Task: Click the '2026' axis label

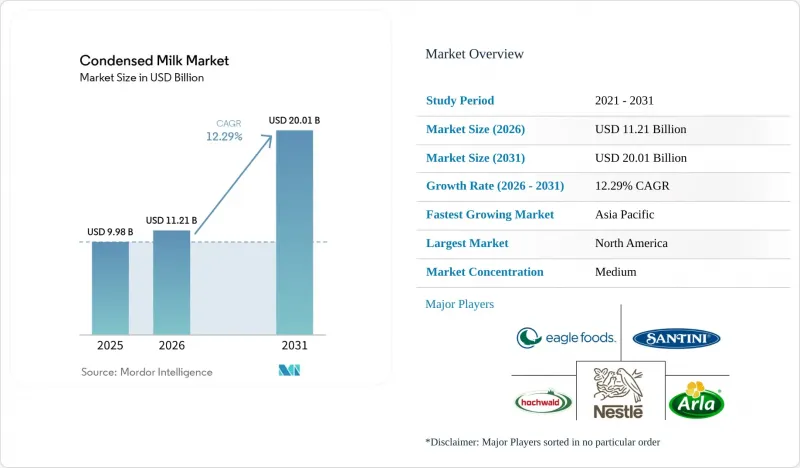Action: 171,346
